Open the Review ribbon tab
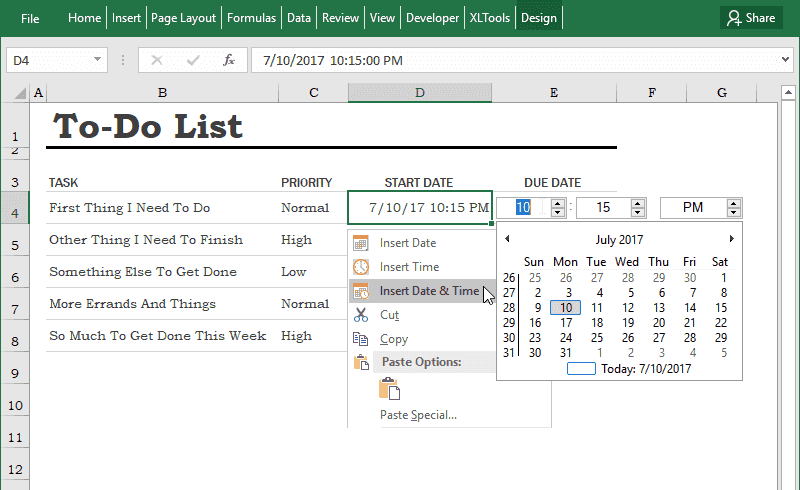 340,18
